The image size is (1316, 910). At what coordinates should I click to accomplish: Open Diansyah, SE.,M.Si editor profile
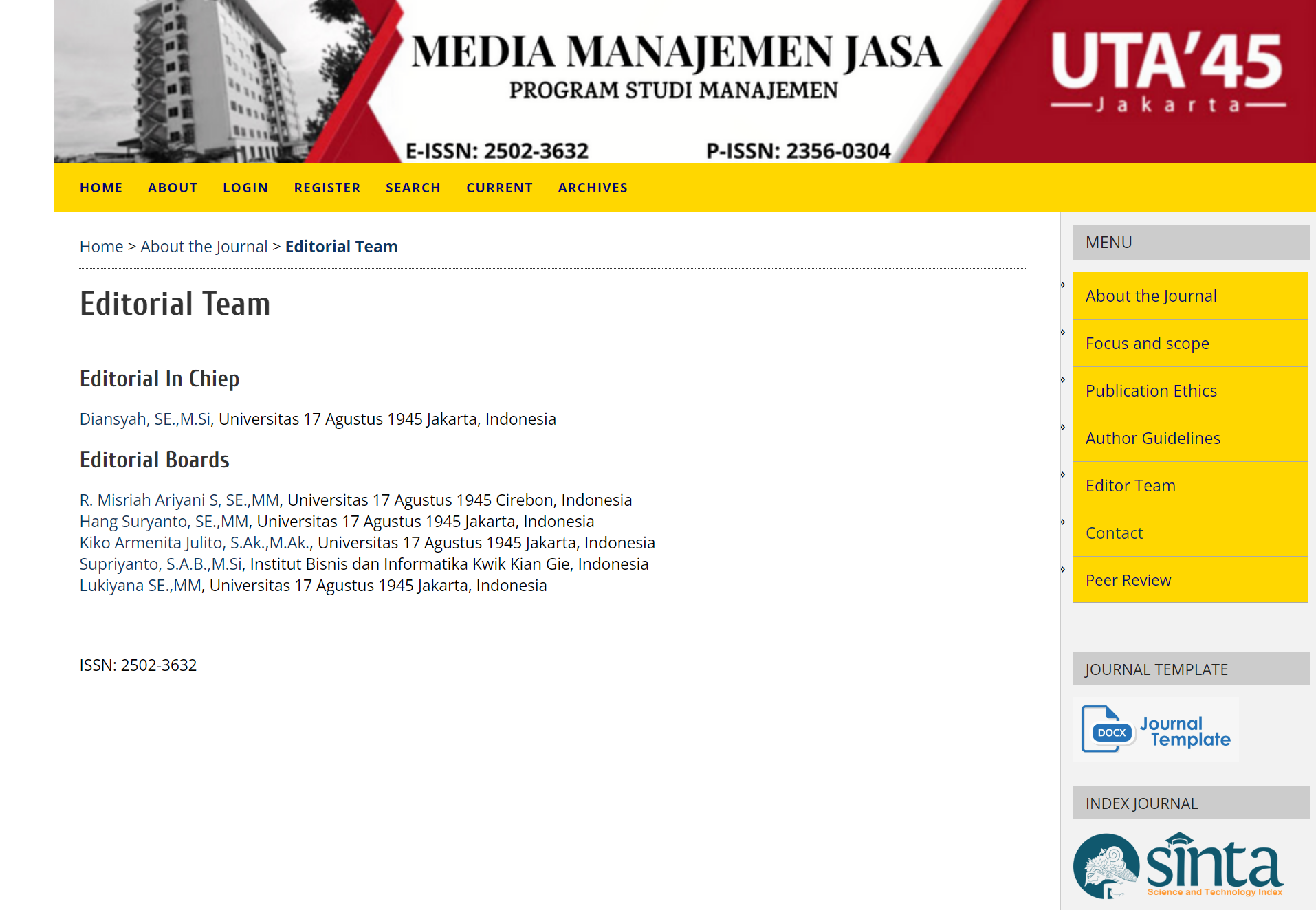point(145,419)
